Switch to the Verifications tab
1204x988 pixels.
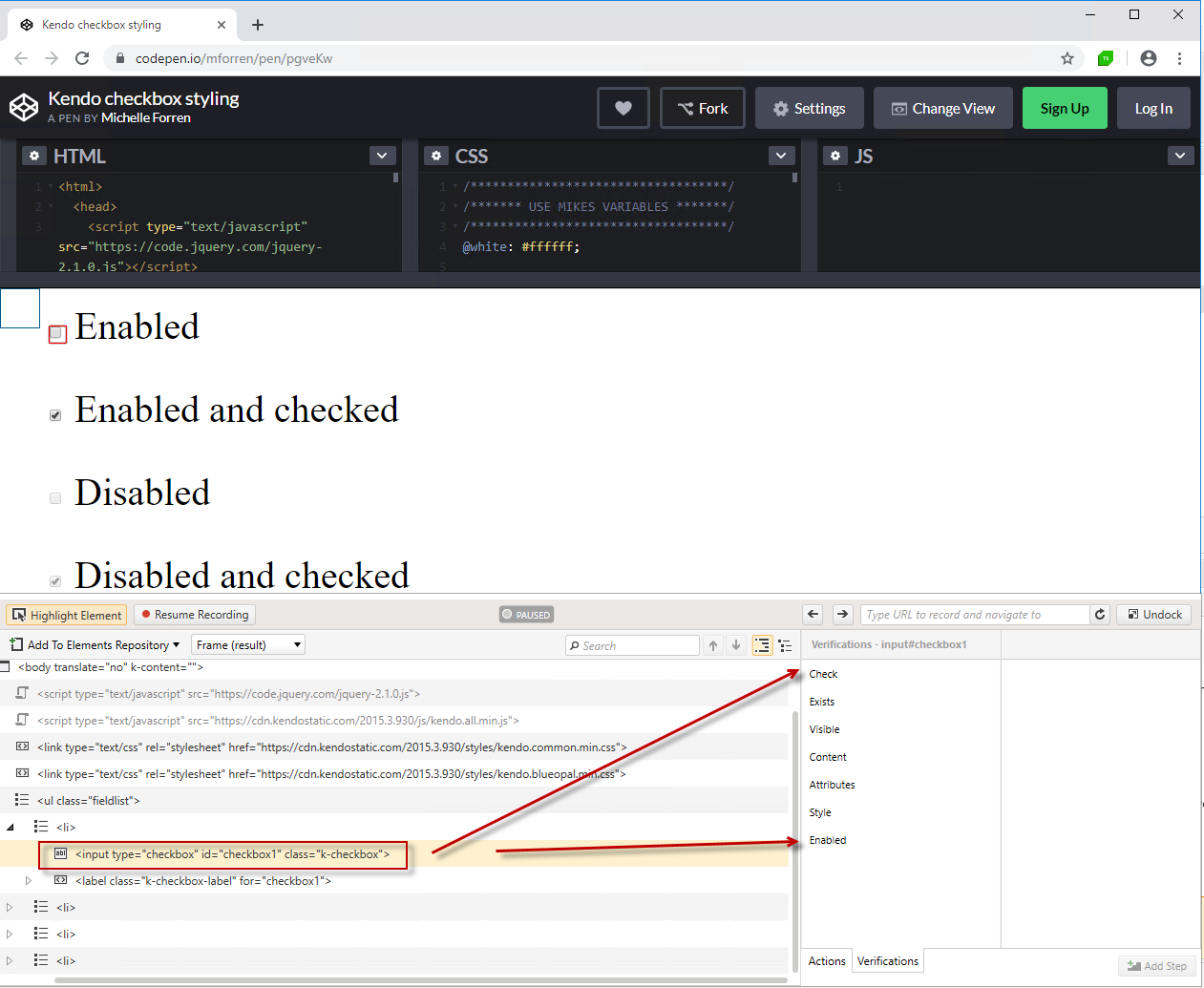coord(888,961)
